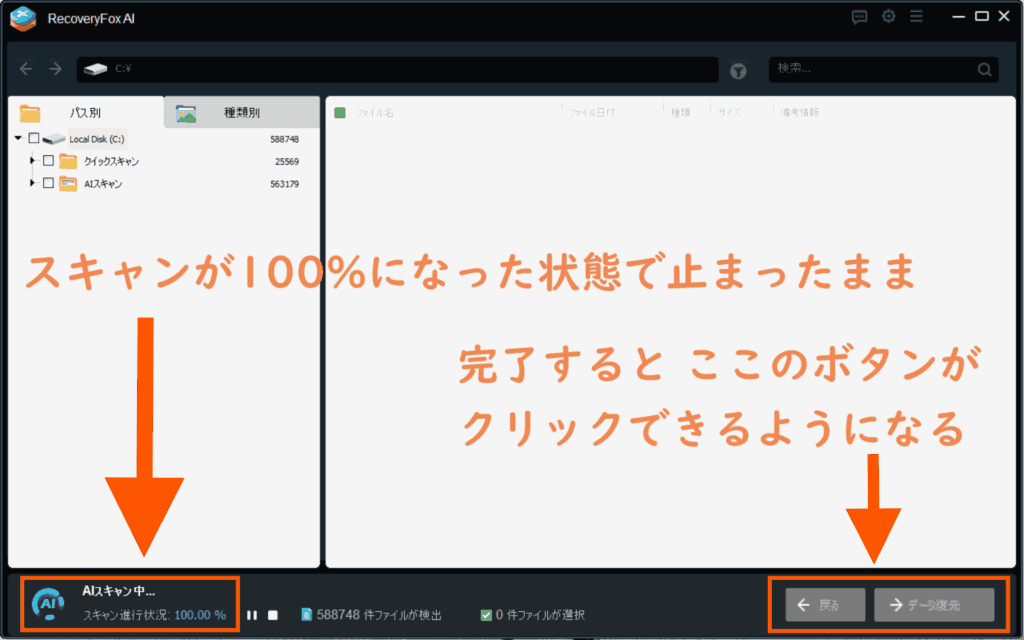Switch to the 種類別 tab

point(241,113)
